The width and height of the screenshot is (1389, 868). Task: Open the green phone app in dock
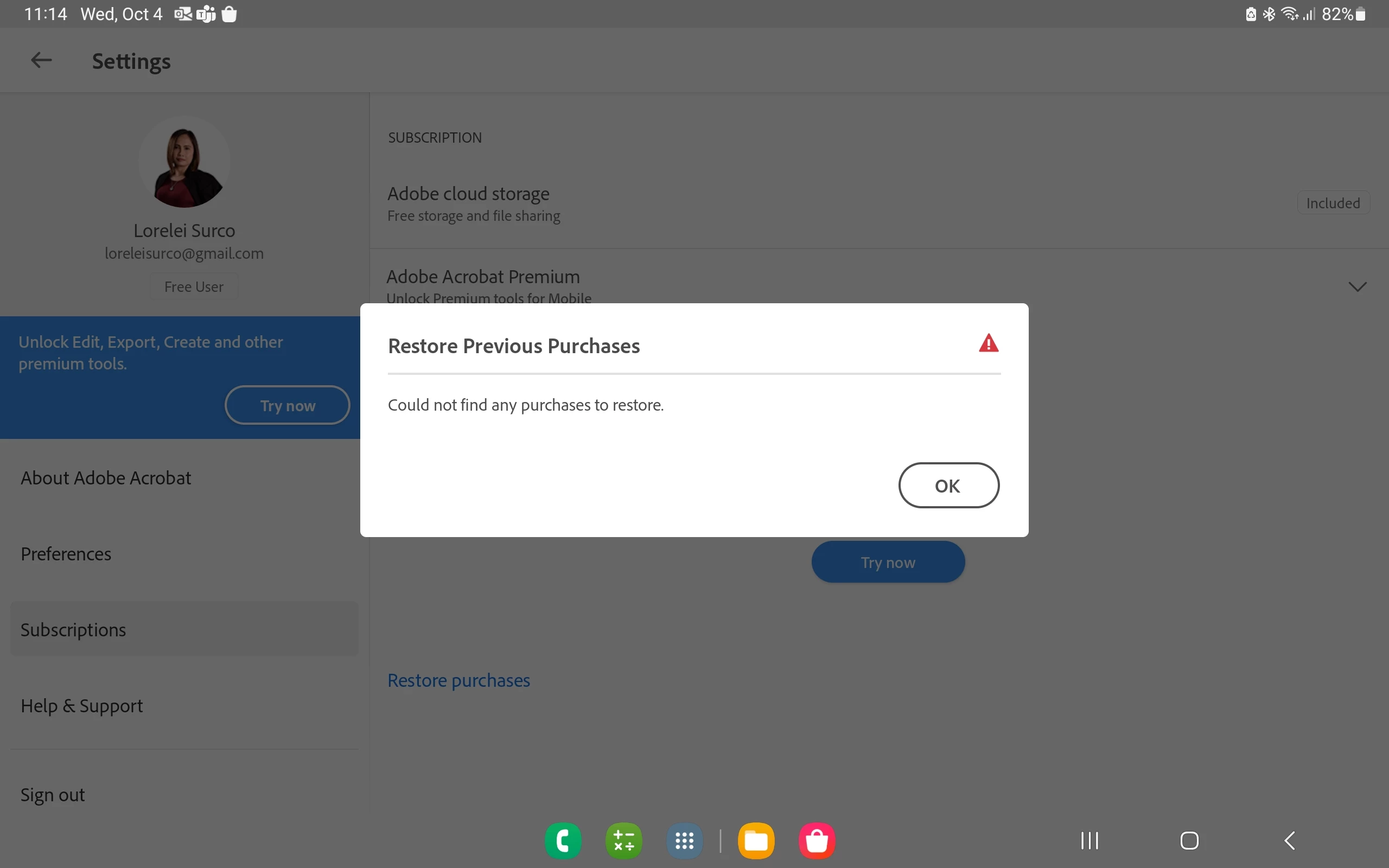click(x=563, y=841)
